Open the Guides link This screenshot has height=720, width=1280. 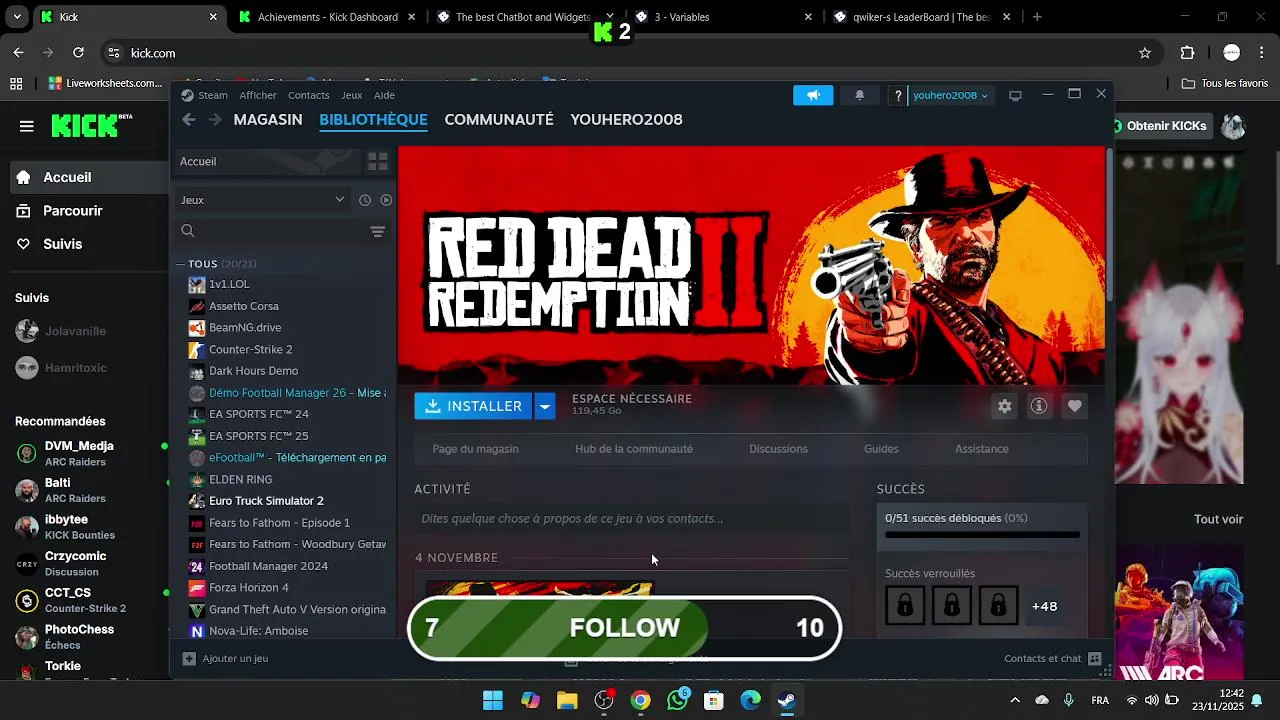coord(881,449)
